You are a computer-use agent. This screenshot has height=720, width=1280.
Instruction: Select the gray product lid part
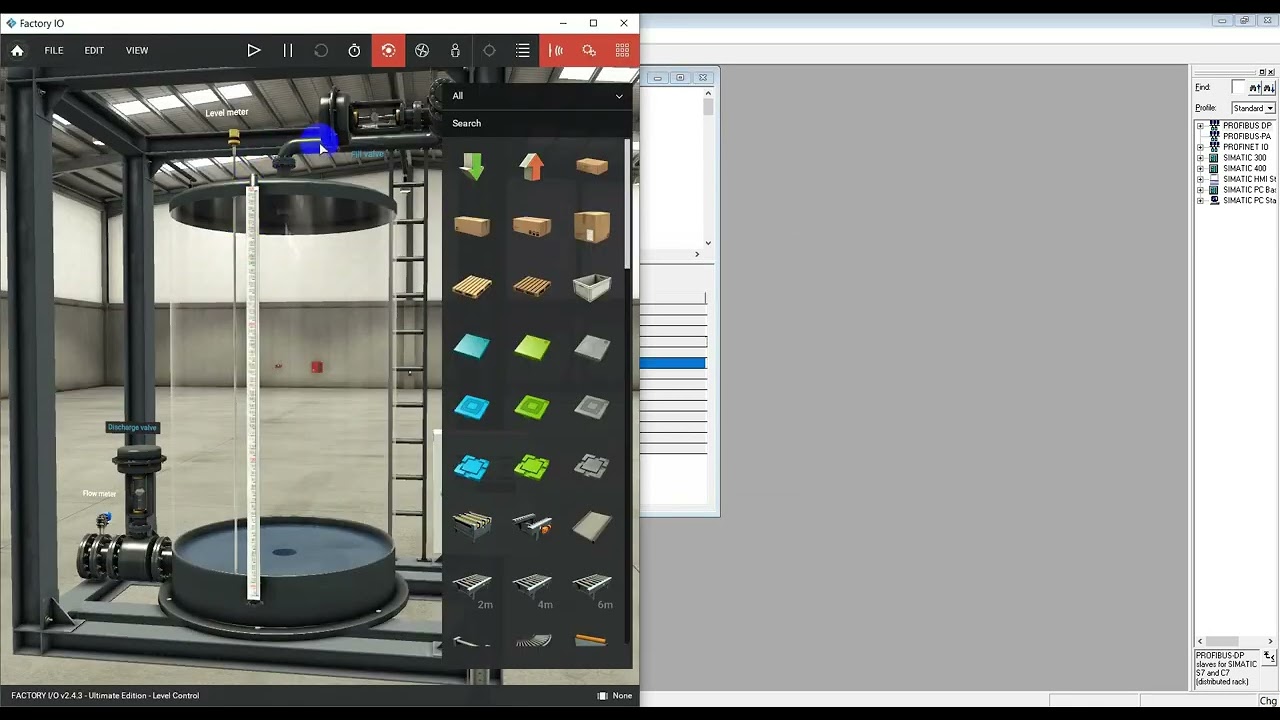[592, 467]
